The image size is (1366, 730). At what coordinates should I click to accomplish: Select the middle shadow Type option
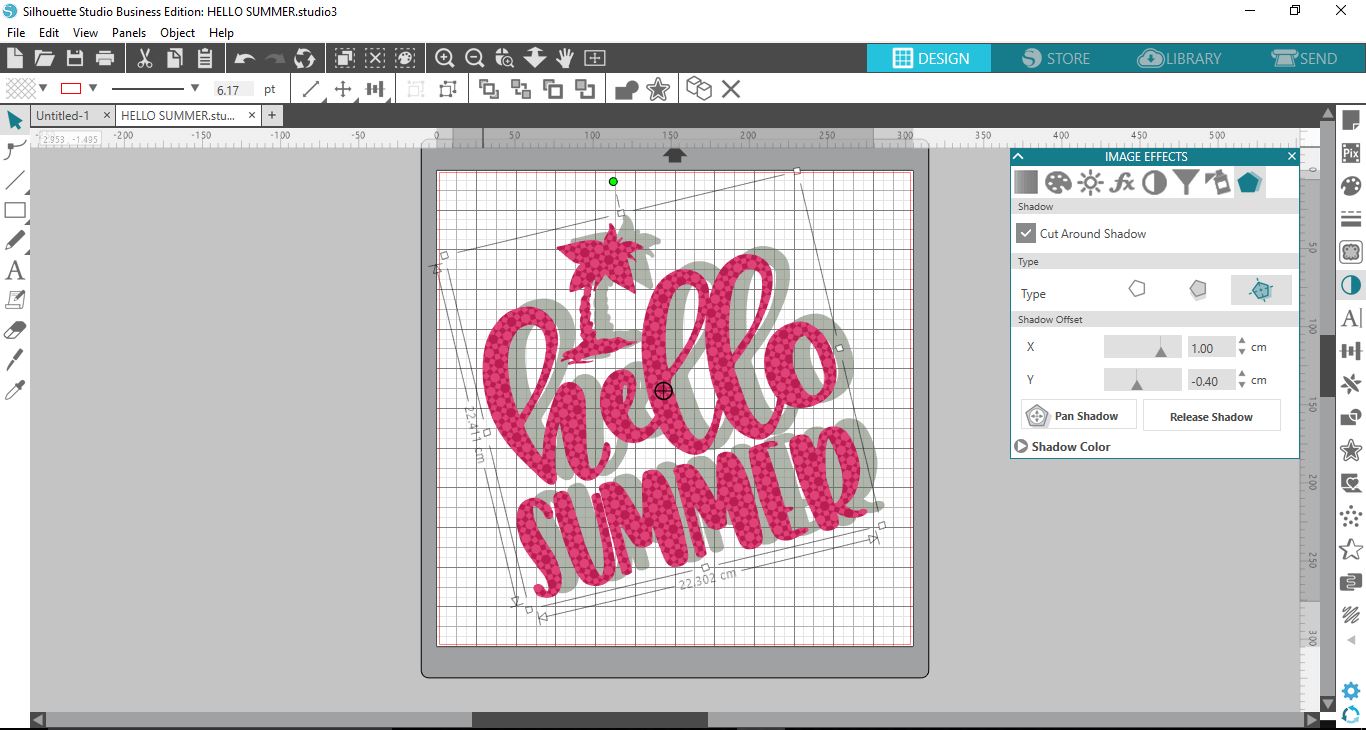click(x=1198, y=291)
